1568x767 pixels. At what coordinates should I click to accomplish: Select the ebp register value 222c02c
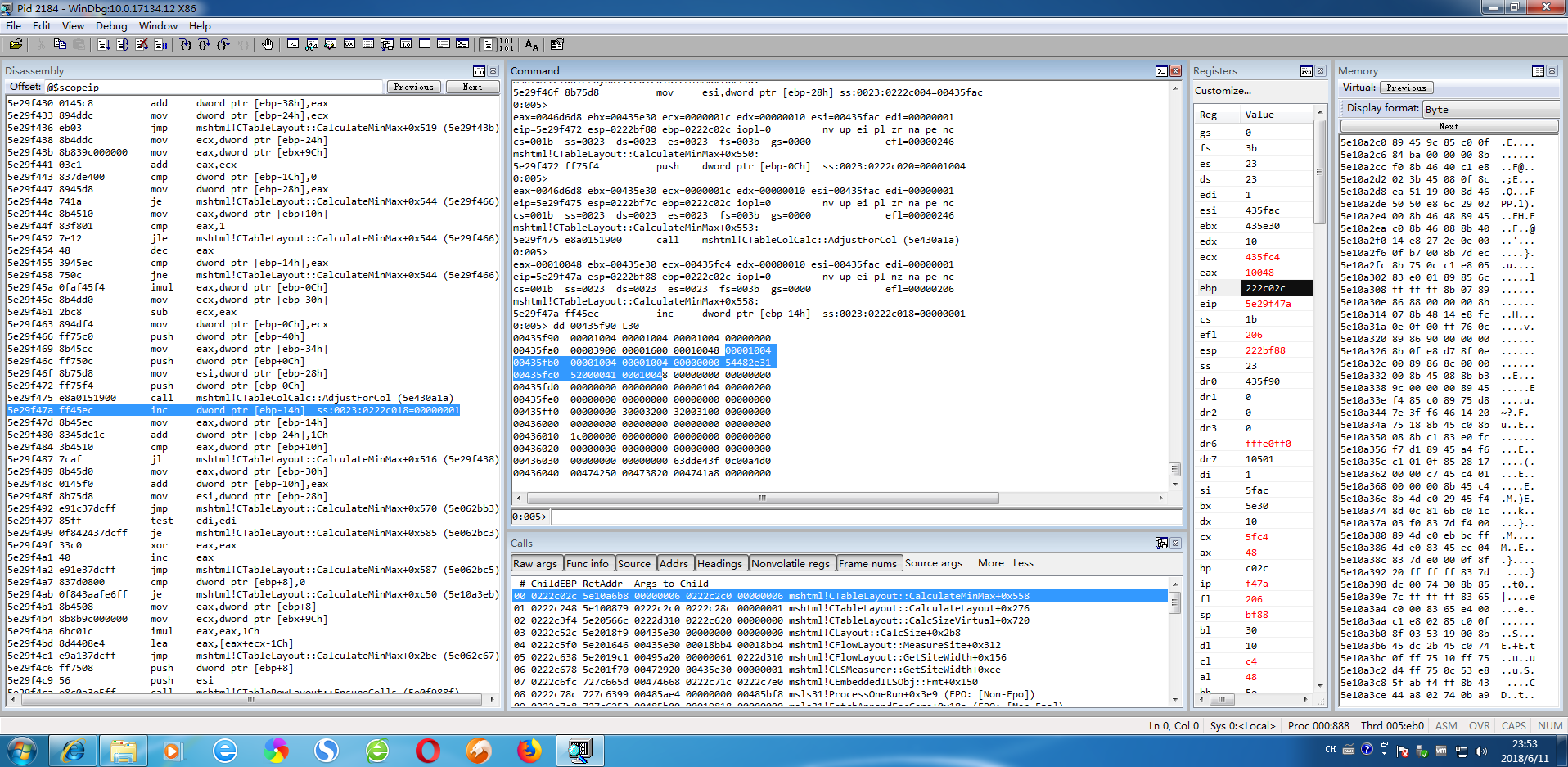1276,288
